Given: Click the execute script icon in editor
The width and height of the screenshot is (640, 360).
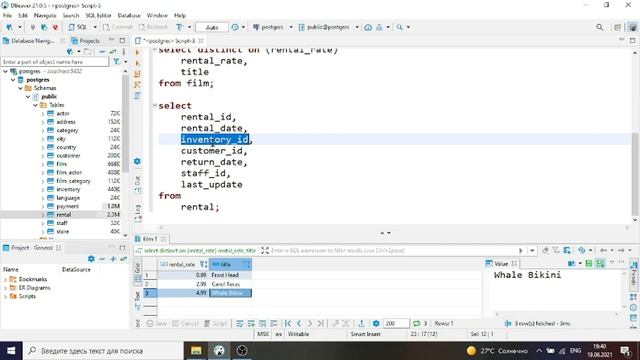Looking at the screenshot, I should [137, 74].
